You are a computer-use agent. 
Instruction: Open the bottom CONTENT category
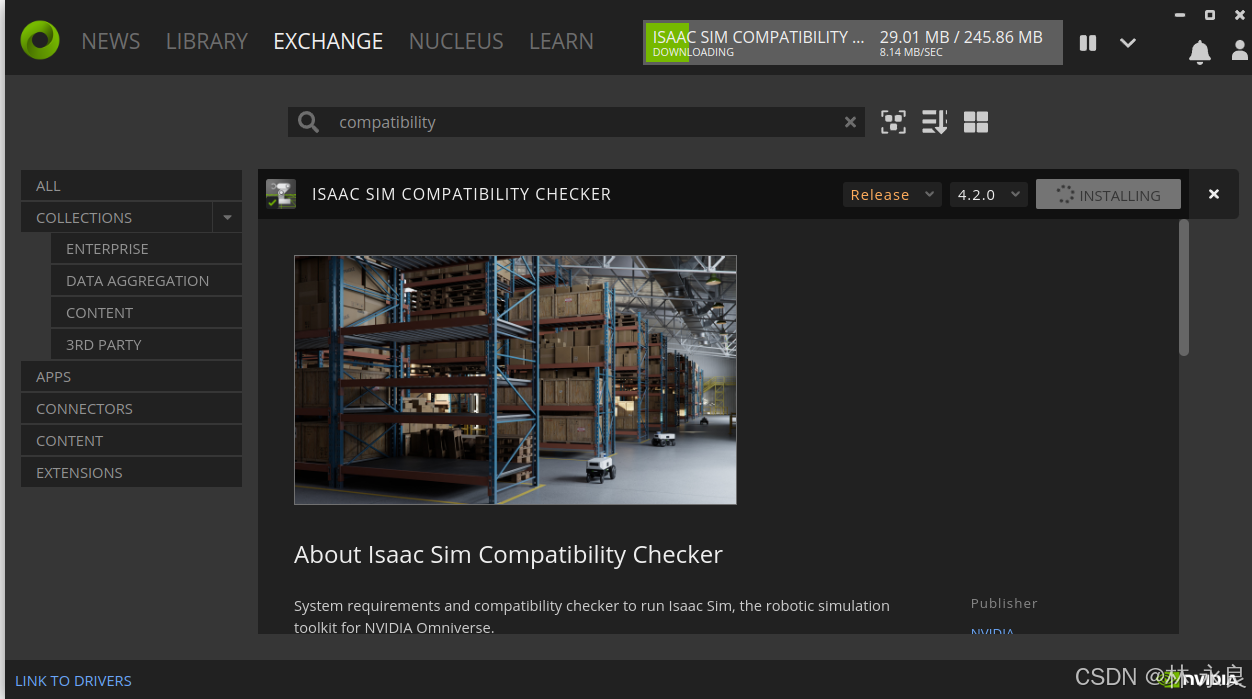(x=131, y=441)
